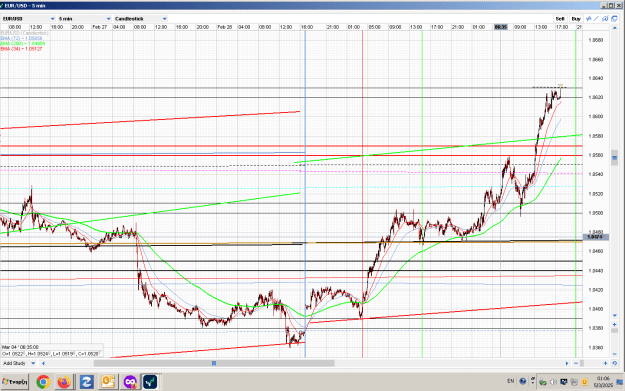Viewport: 625px width, 391px height.
Task: Click the time zoom slider handle
Action: tap(582, 363)
